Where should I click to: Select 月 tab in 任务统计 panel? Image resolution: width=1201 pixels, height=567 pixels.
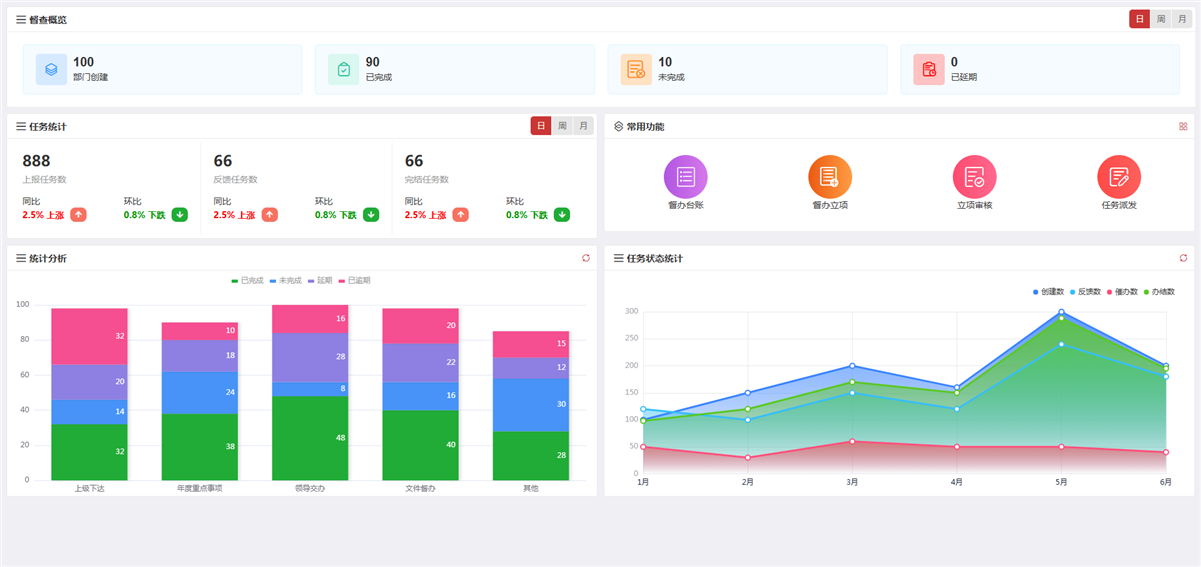point(583,126)
